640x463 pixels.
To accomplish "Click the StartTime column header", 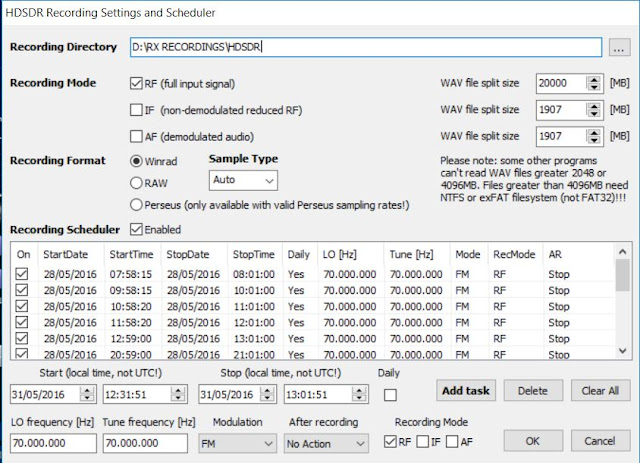I will tap(133, 254).
